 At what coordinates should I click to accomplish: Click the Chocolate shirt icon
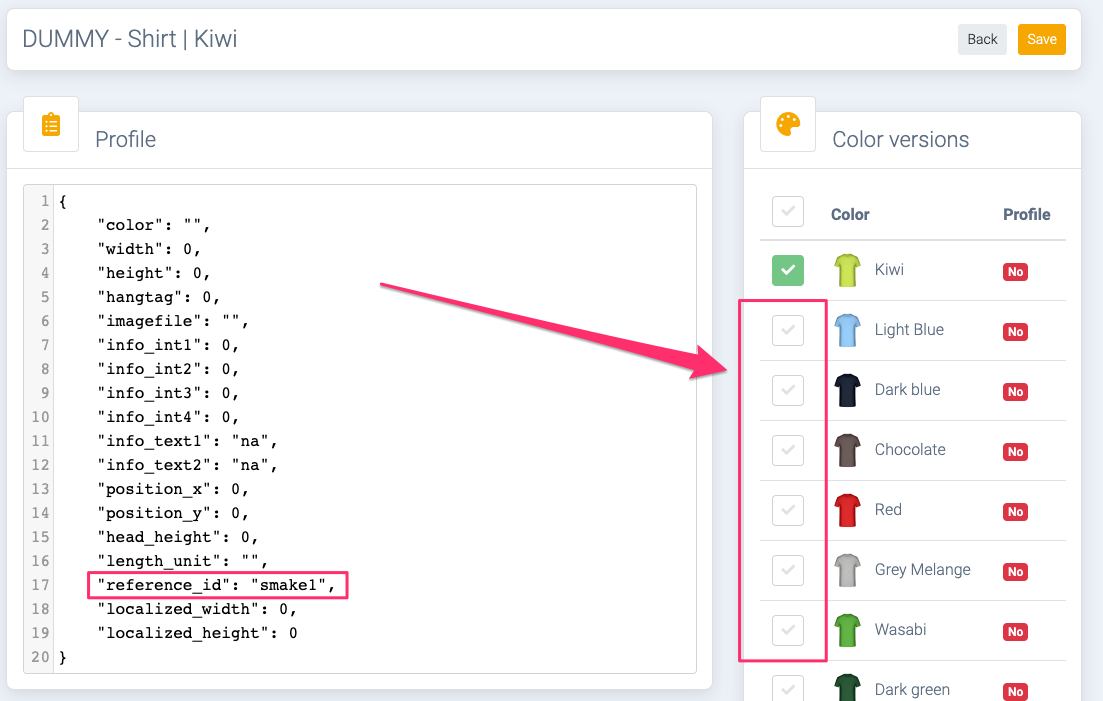pyautogui.click(x=847, y=450)
